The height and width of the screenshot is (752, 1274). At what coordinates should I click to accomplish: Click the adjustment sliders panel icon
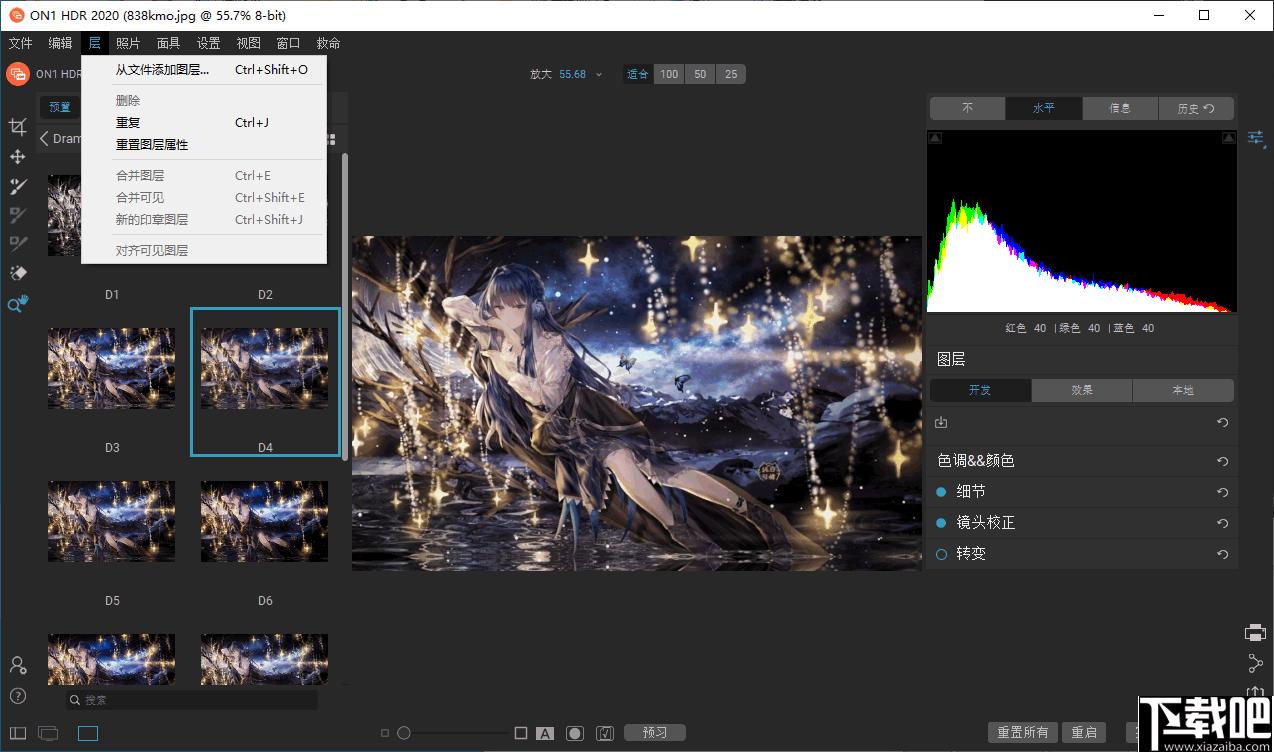[x=1256, y=138]
